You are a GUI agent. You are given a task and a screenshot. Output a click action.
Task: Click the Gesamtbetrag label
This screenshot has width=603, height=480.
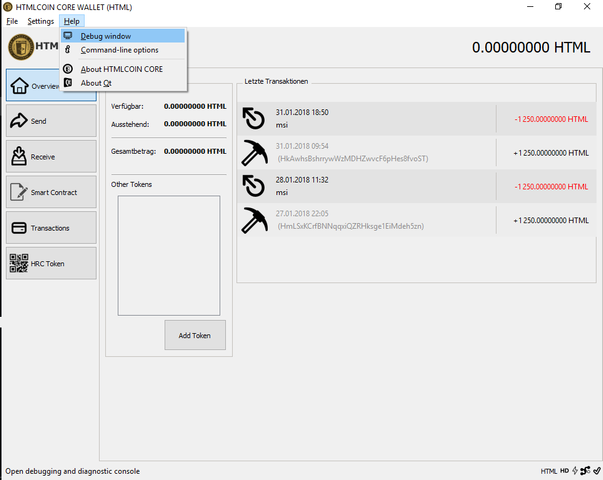(x=133, y=152)
